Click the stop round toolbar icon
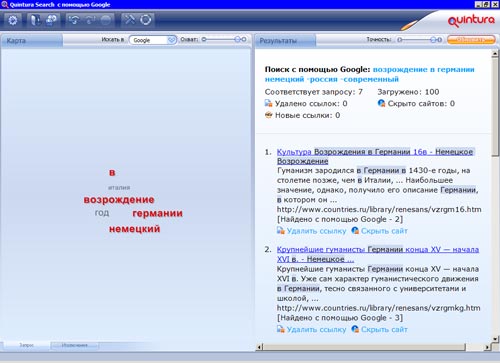500x363 pixels. [106, 20]
